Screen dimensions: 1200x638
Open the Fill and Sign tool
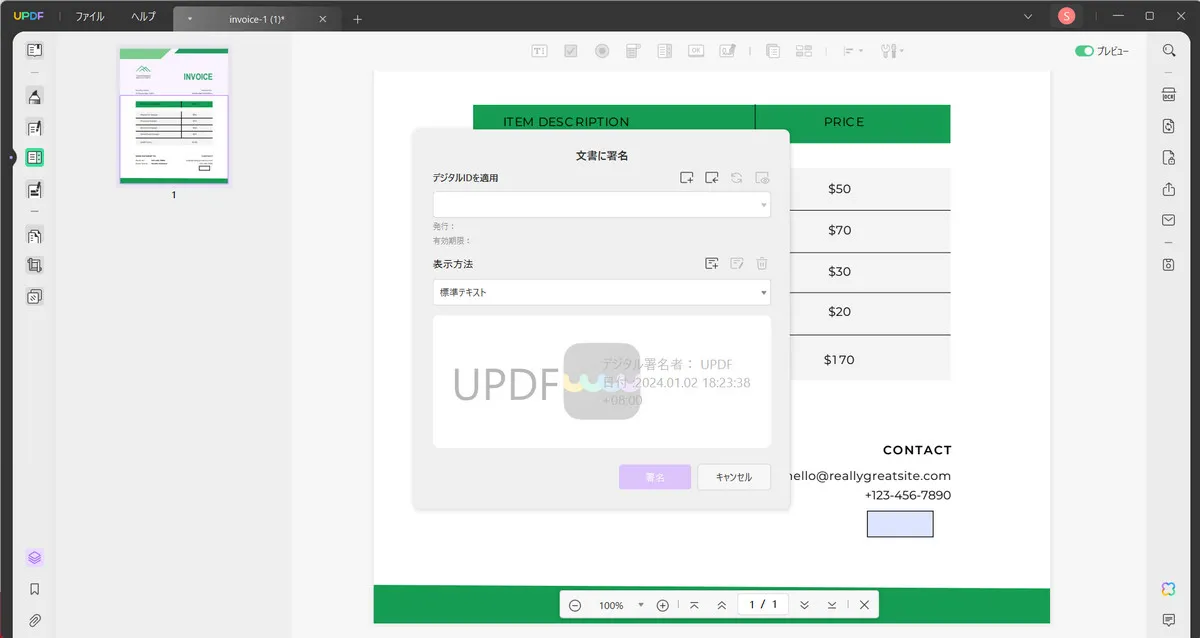point(35,189)
